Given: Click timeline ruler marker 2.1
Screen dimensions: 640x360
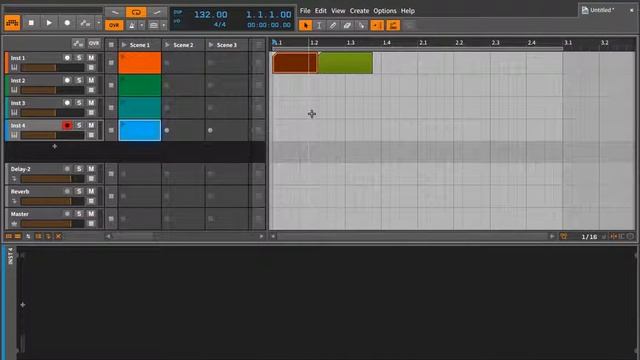Looking at the screenshot, I should coord(423,42).
